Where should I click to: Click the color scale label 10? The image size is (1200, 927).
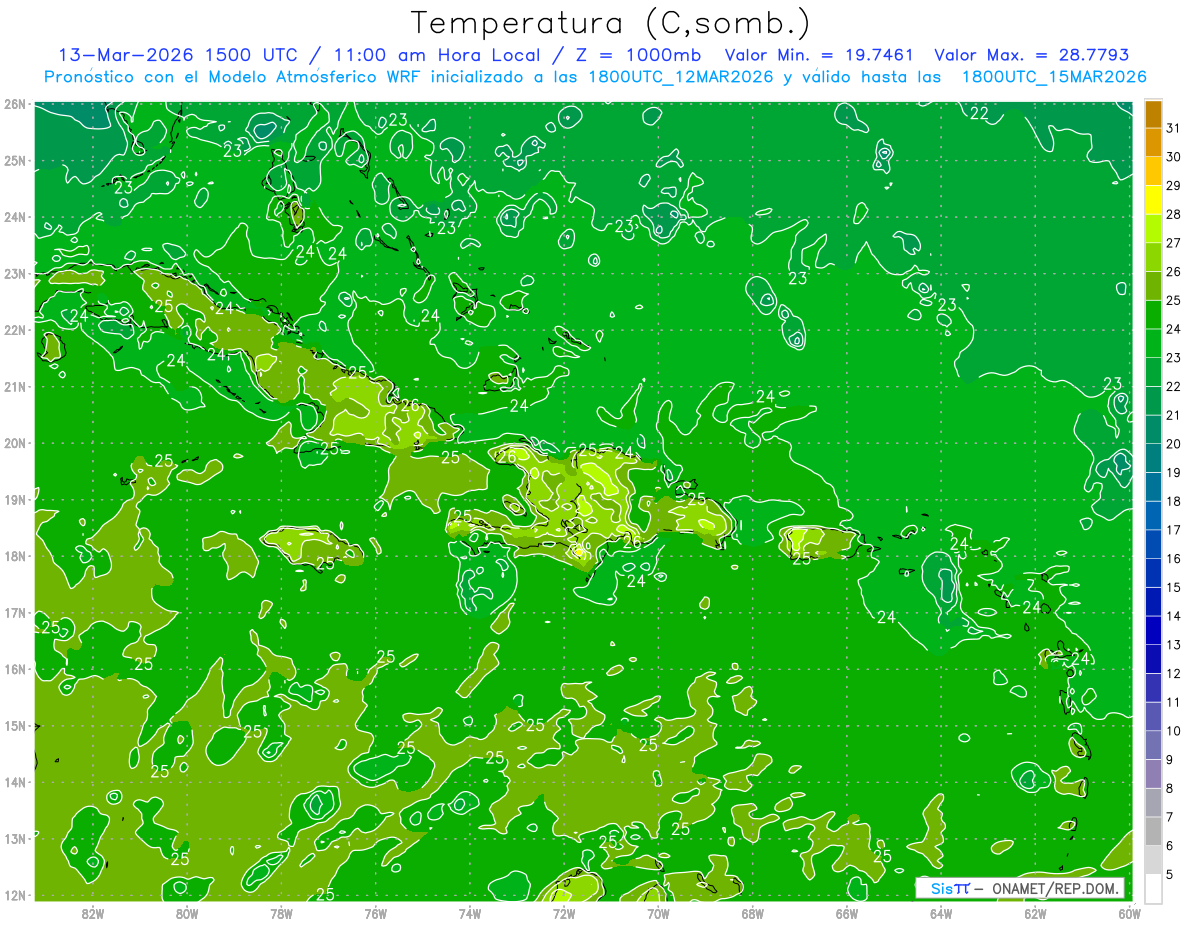[x=1174, y=731]
